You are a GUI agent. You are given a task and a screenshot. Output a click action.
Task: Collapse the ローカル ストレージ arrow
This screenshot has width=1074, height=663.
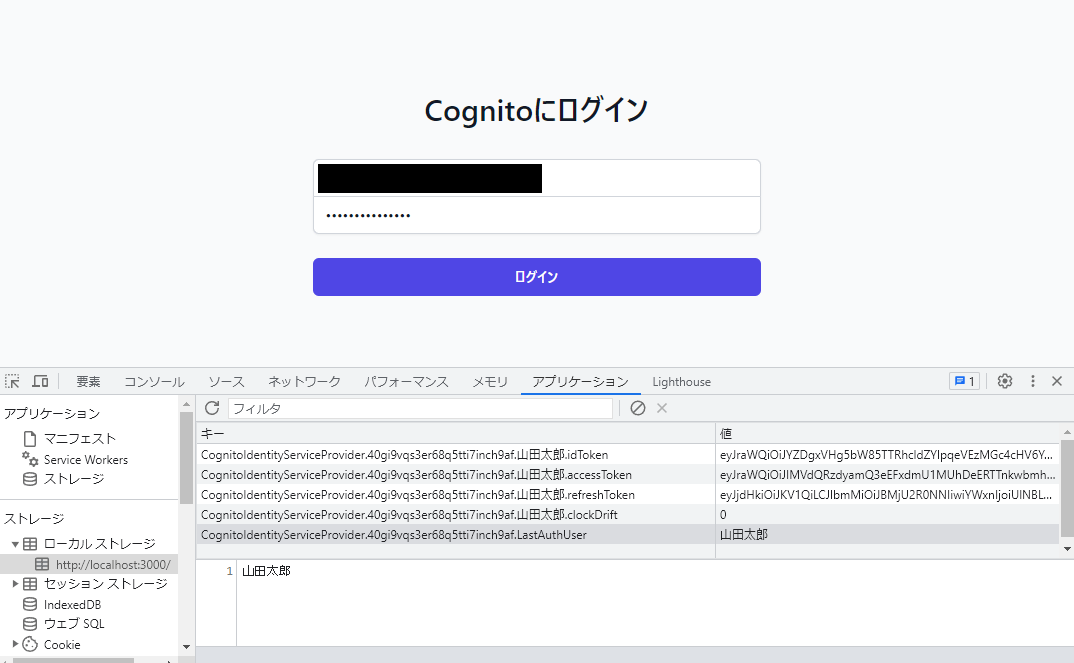[15, 544]
